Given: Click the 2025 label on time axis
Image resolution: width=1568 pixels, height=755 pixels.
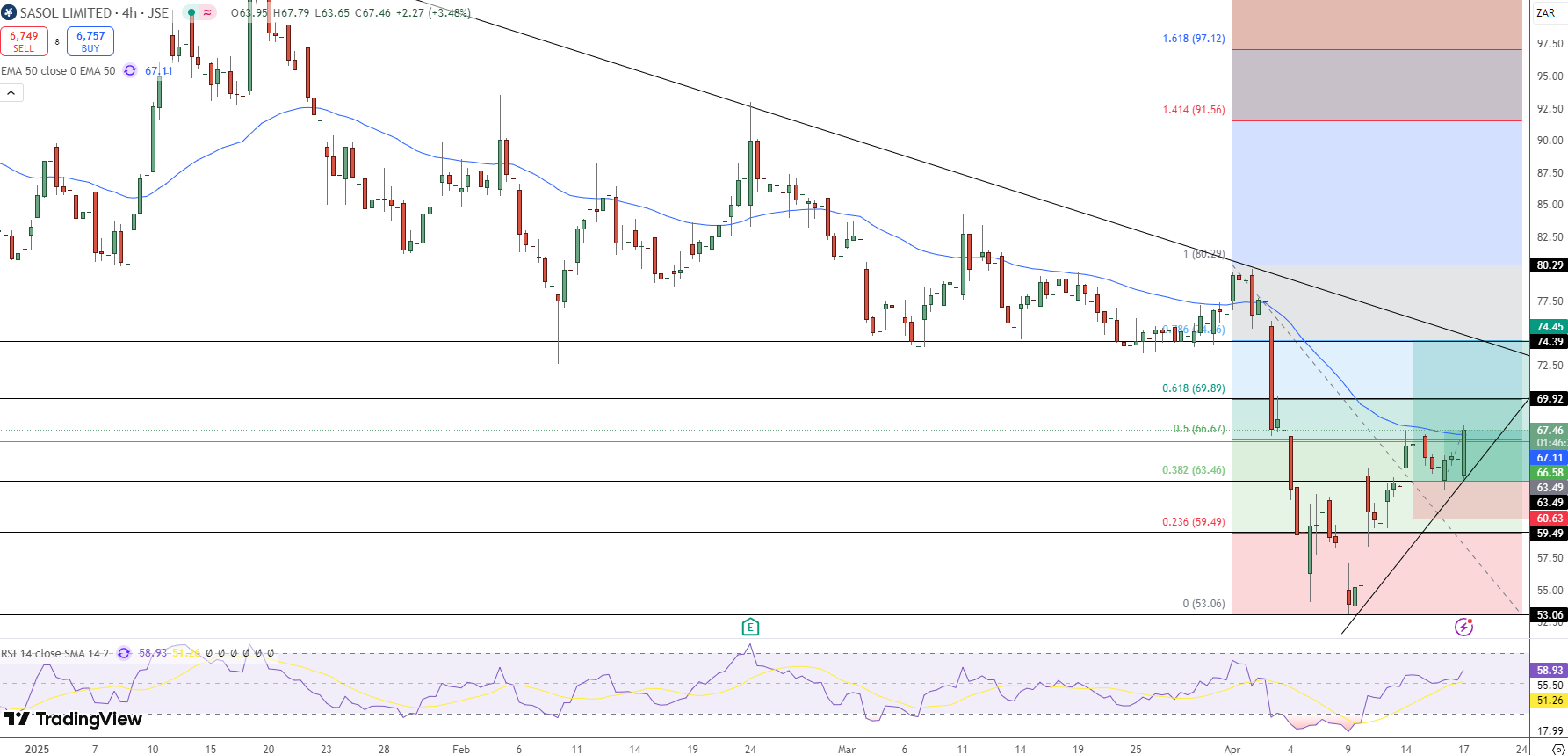Looking at the screenshot, I should [37, 750].
